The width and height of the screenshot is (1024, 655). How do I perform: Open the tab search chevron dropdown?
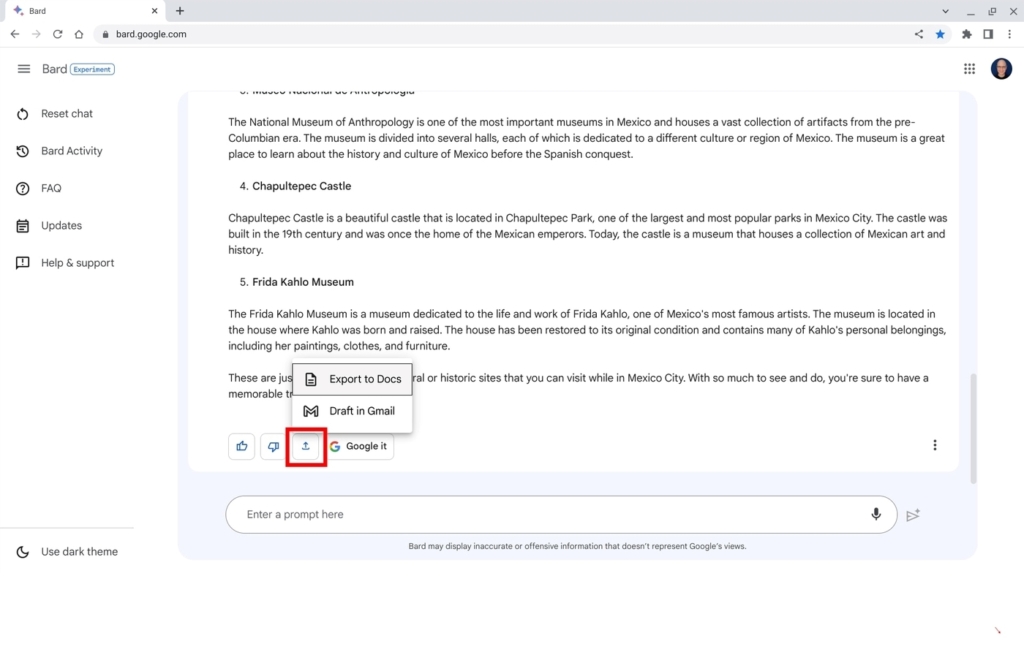[x=945, y=11]
